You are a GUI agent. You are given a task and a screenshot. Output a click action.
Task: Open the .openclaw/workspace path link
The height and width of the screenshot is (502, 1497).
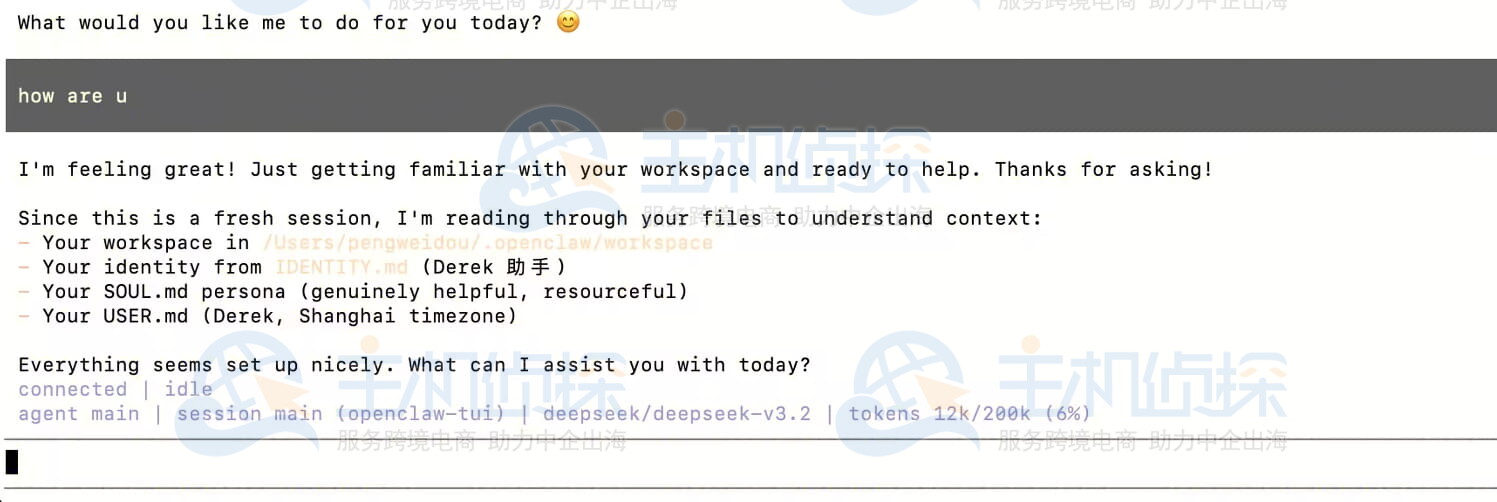click(x=487, y=243)
